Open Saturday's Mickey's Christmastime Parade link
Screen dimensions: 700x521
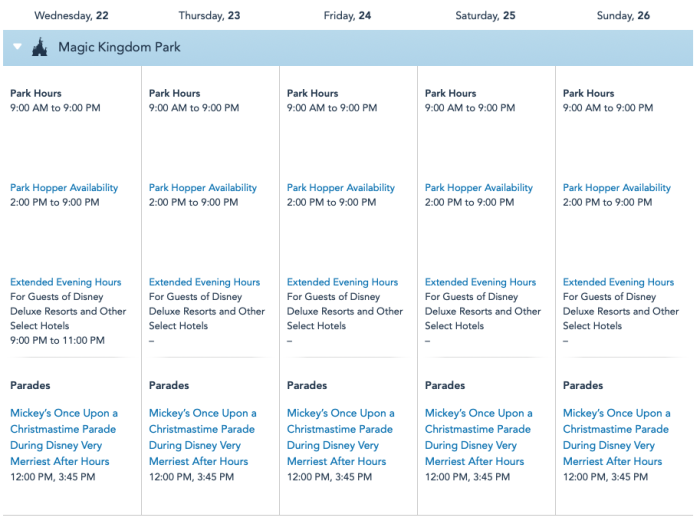pos(479,437)
